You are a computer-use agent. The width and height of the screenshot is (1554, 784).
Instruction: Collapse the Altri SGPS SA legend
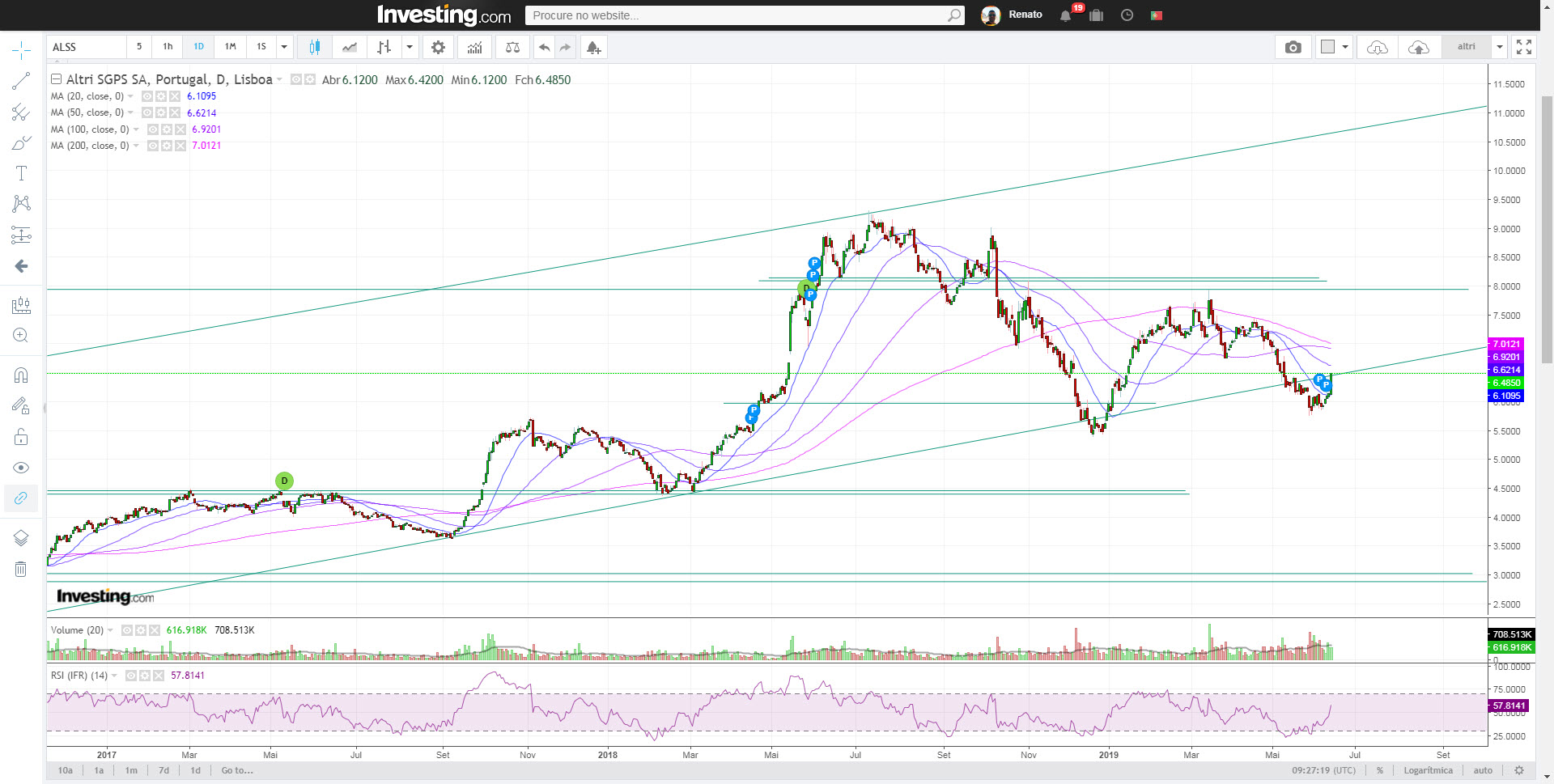(x=56, y=79)
